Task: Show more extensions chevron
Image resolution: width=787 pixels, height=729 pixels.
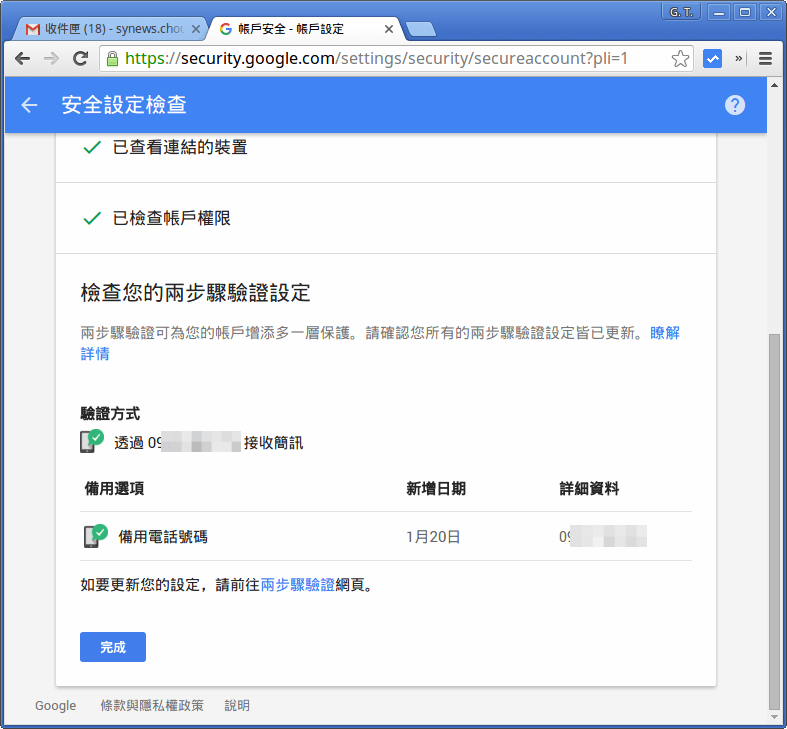Action: [x=738, y=59]
